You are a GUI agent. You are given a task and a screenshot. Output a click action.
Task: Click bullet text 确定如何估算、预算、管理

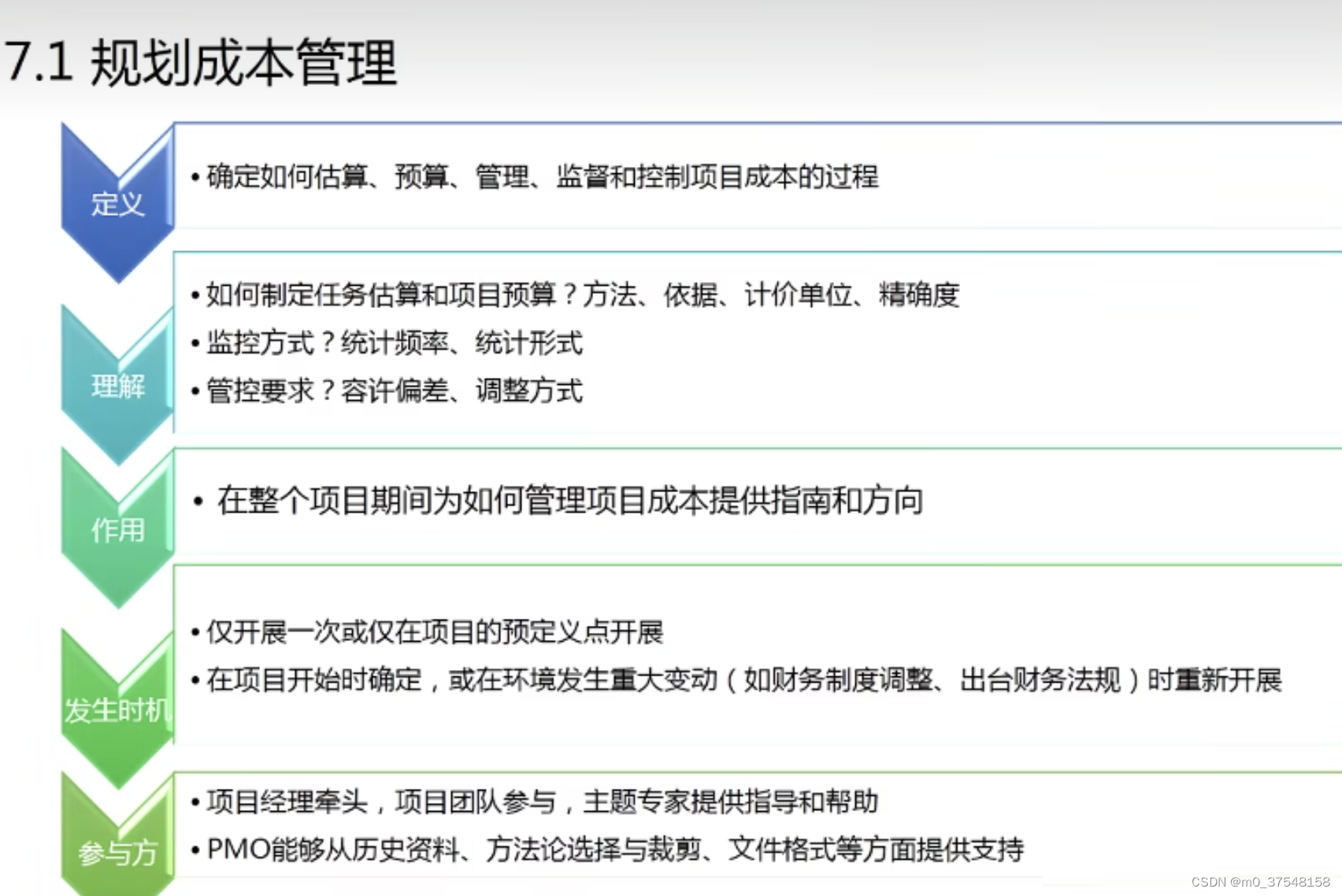point(368,176)
